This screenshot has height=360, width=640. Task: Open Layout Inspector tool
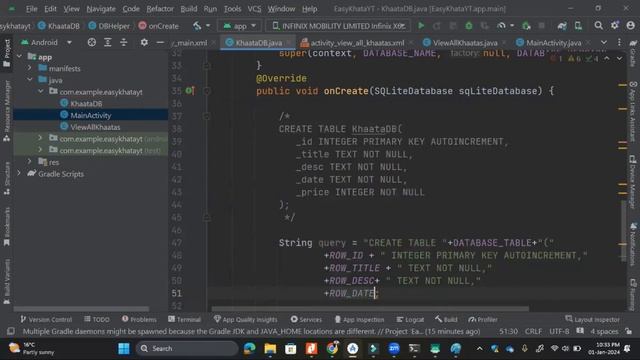(x=592, y=319)
